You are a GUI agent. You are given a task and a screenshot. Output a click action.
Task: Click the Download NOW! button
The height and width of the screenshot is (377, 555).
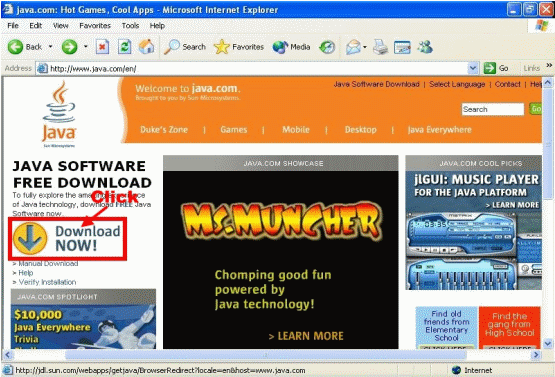67,238
